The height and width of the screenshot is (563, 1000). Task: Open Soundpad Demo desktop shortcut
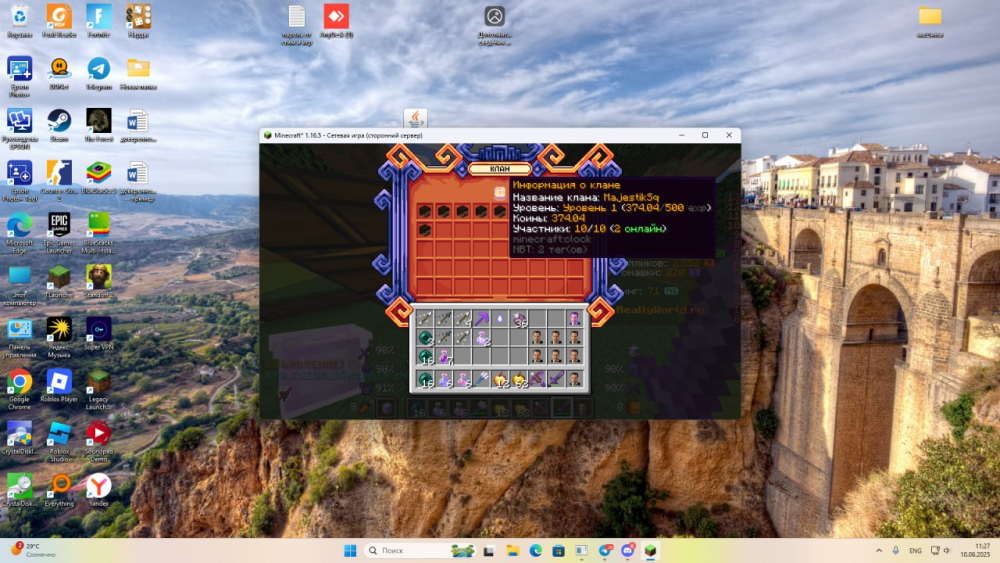click(98, 442)
